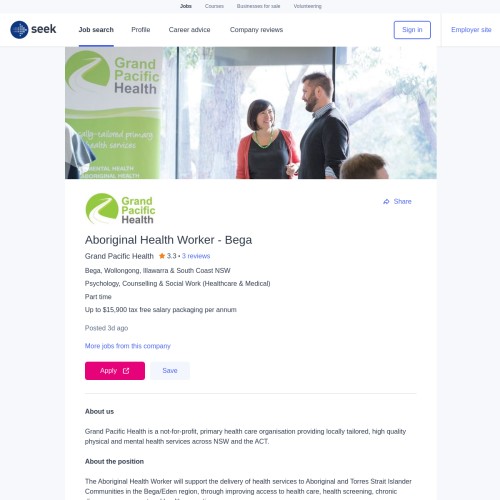Click the SEEK logo icon

tap(19, 30)
